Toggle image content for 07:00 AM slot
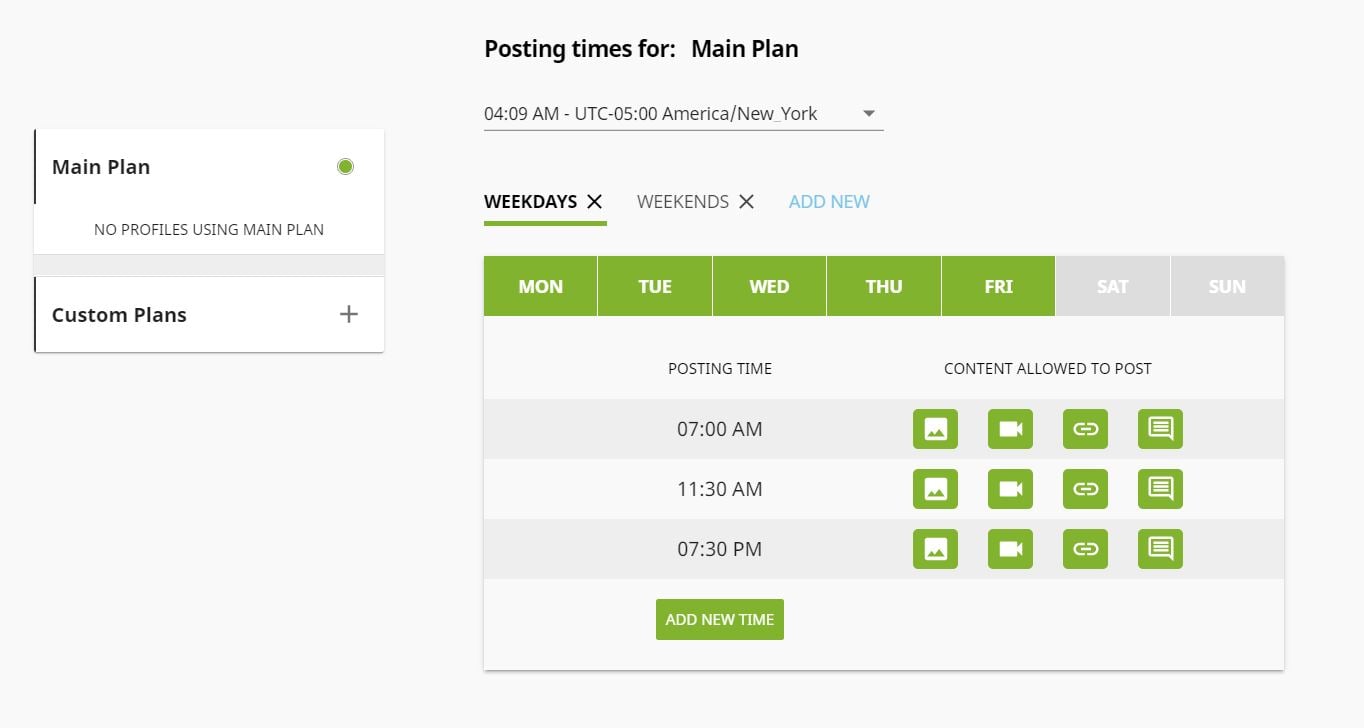The image size is (1364, 728). click(935, 429)
